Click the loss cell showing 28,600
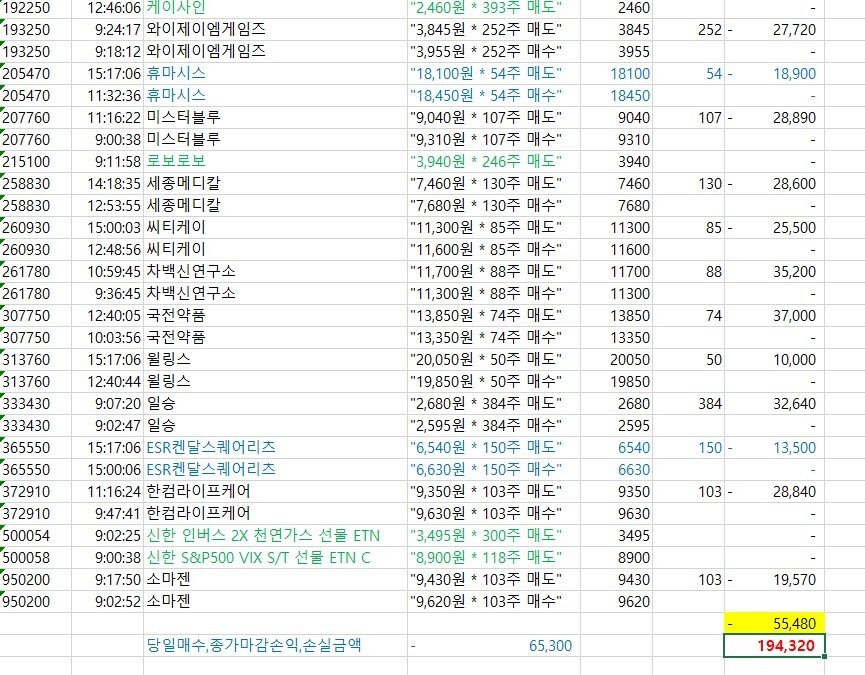Image resolution: width=865 pixels, height=675 pixels. pyautogui.click(x=774, y=184)
